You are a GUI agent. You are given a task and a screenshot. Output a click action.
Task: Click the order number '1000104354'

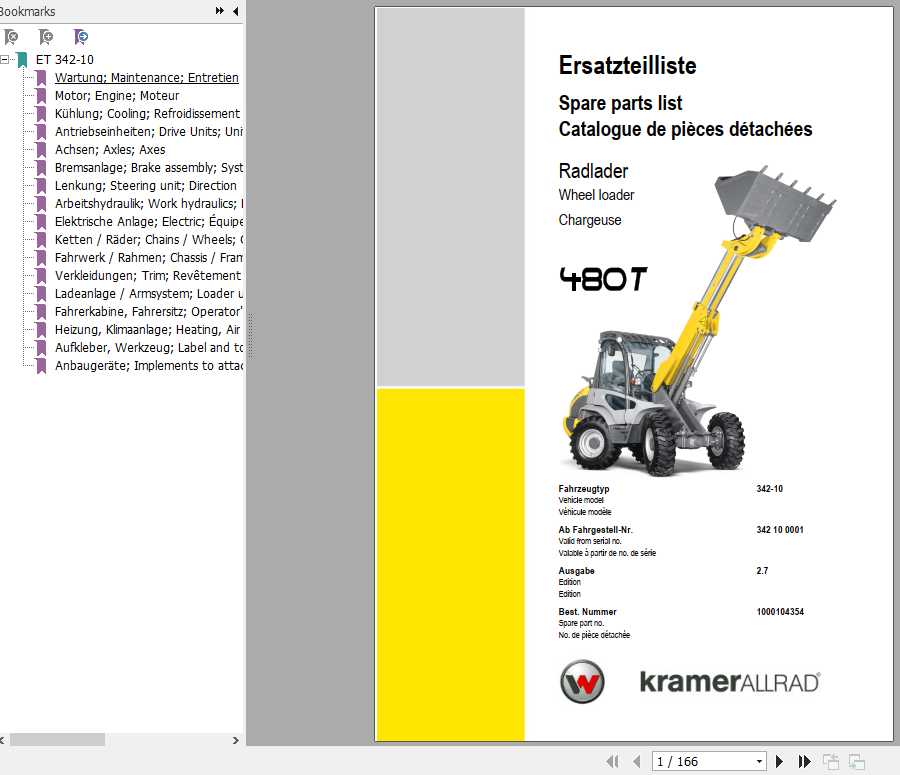tap(780, 611)
